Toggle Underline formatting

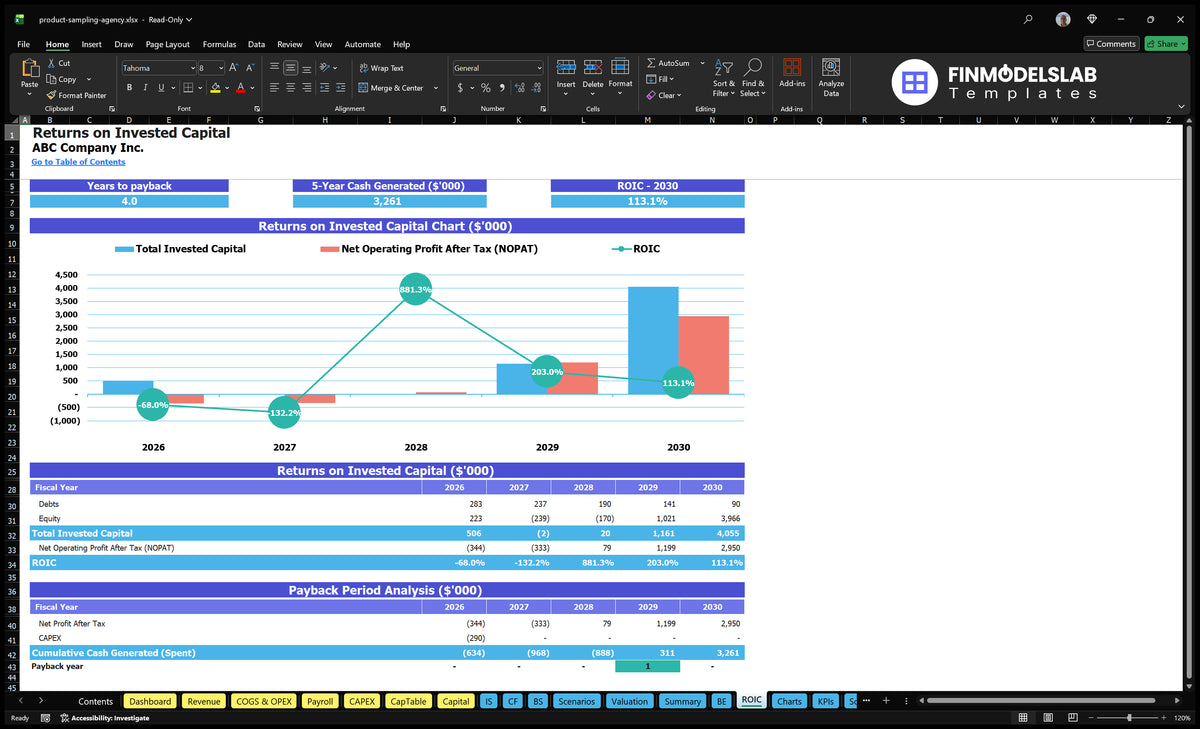161,88
